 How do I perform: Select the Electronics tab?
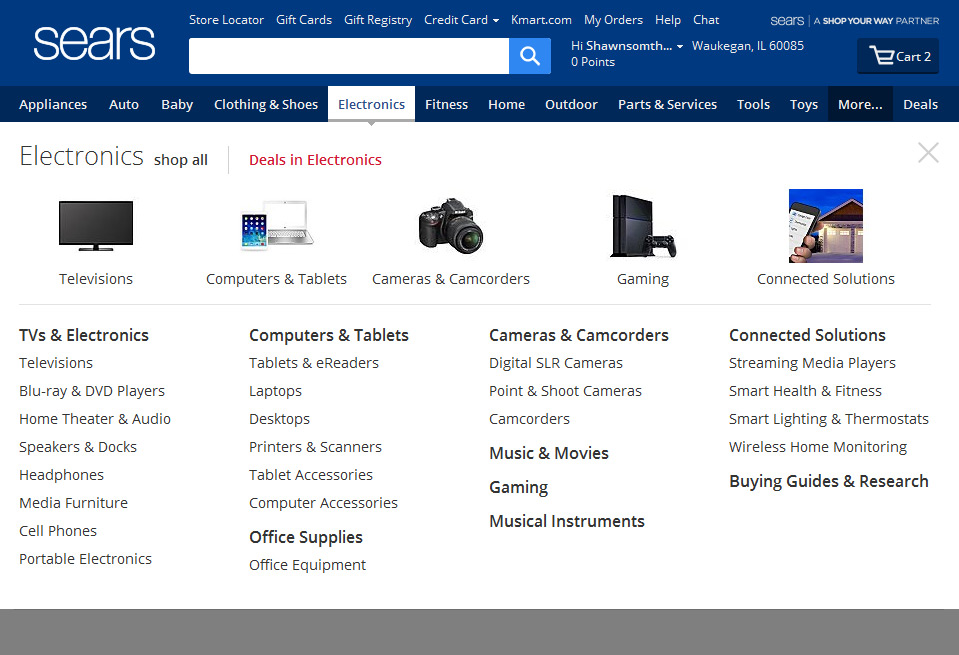click(371, 105)
